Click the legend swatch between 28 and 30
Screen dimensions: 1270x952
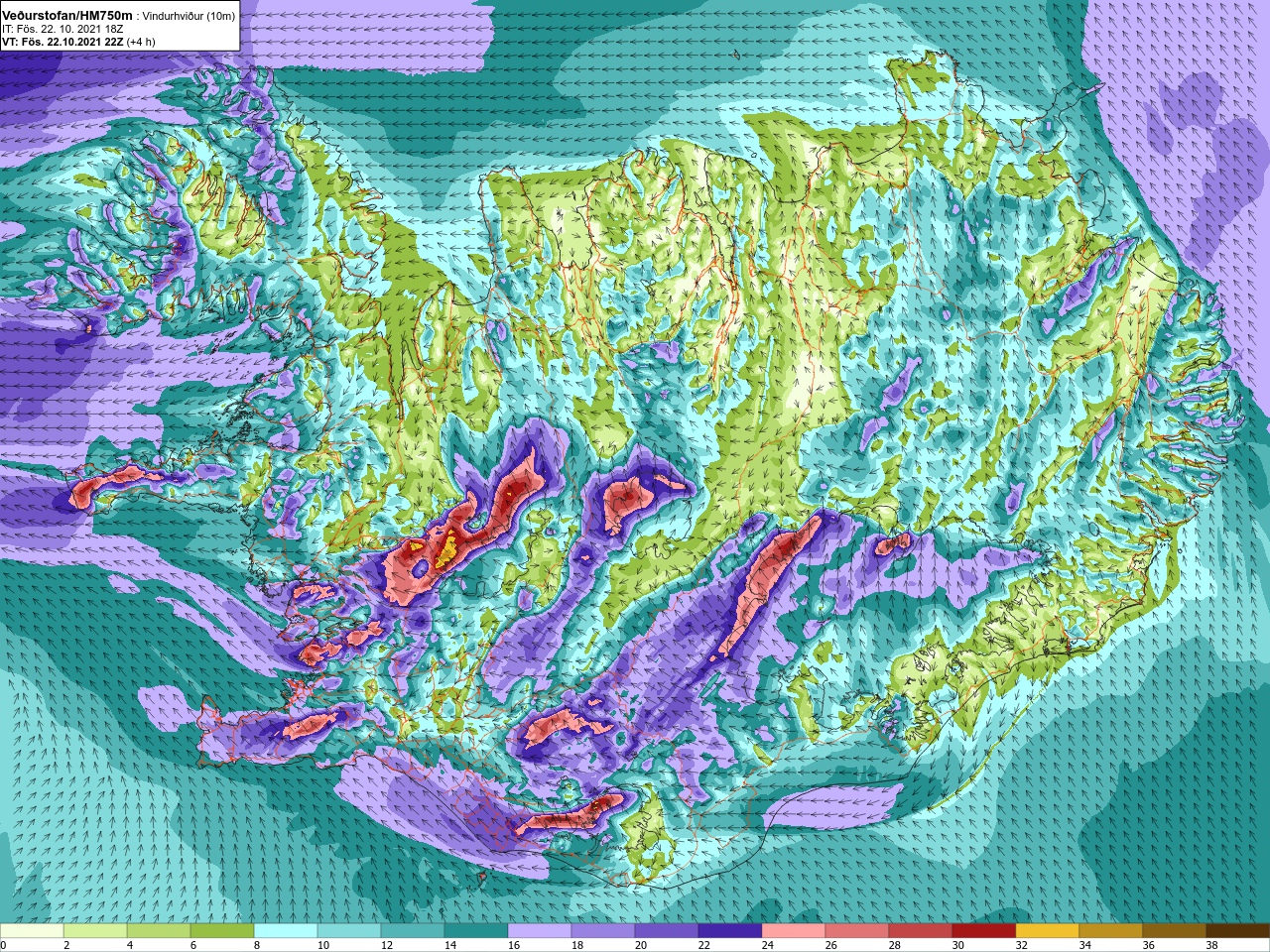tap(921, 930)
